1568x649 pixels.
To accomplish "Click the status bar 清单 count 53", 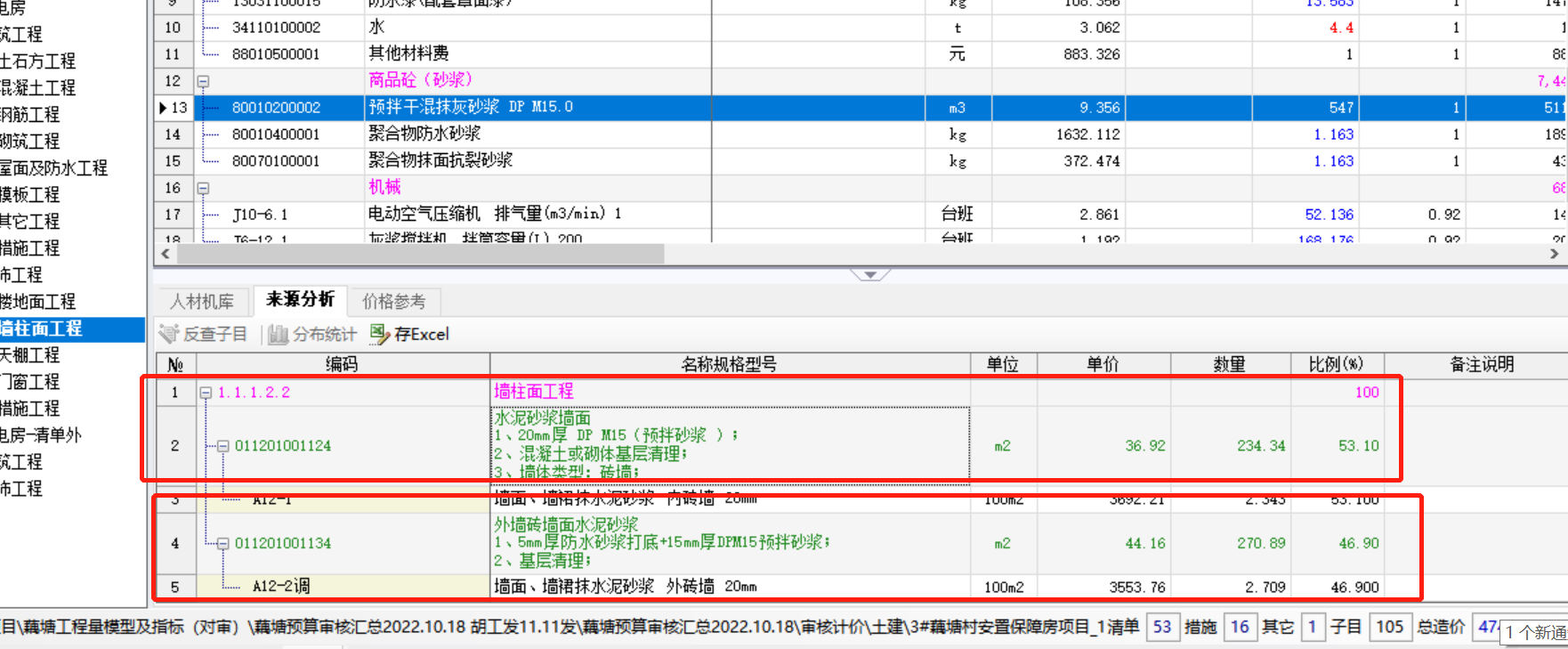I will [1162, 627].
